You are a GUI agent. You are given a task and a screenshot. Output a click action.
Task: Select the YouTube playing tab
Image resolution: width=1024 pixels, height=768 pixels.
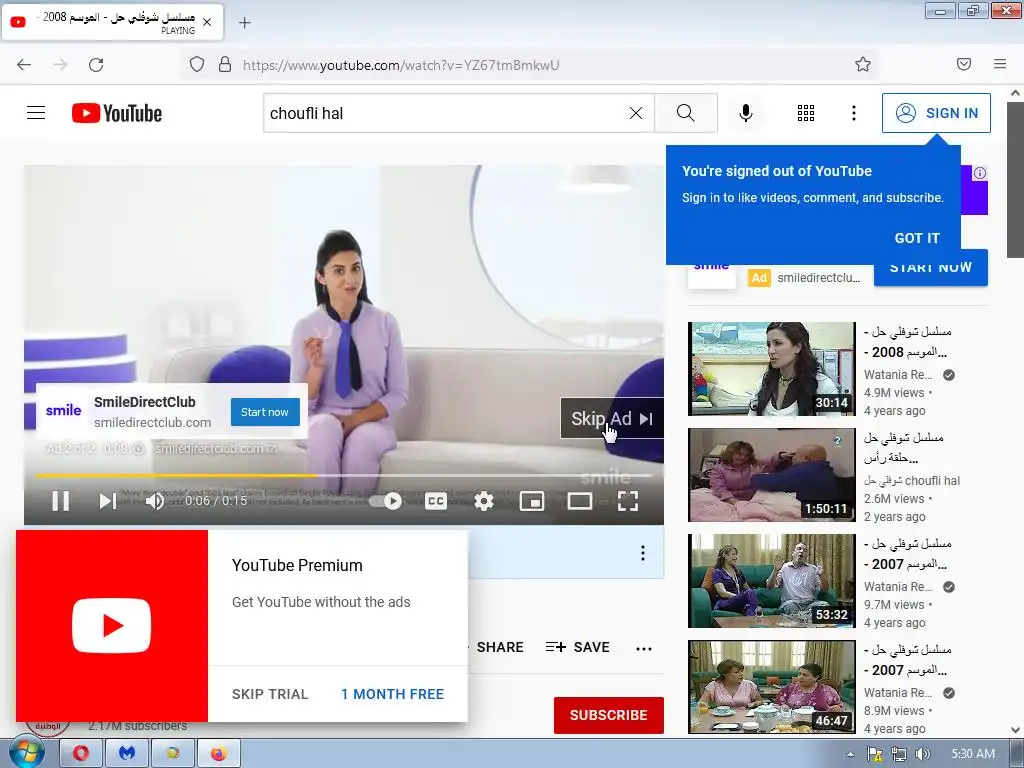tap(112, 22)
